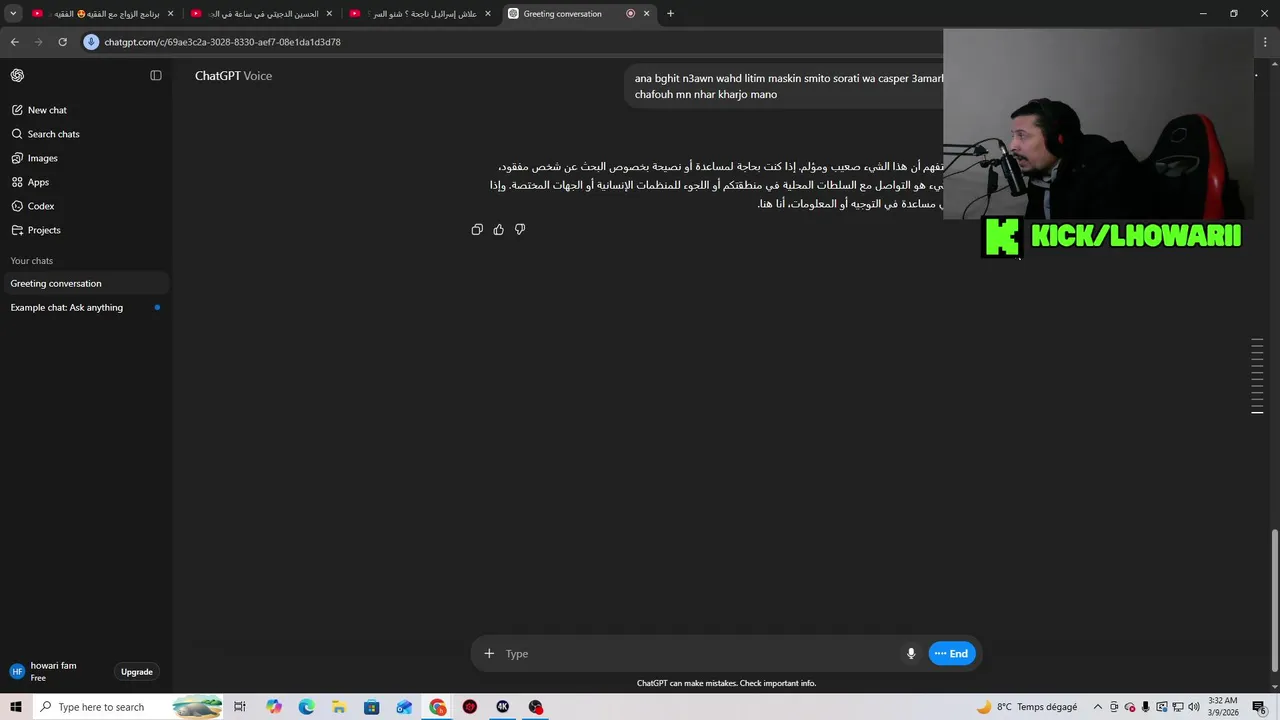The height and width of the screenshot is (720, 1280).
Task: Close the first YouTube tab
Action: point(171,14)
